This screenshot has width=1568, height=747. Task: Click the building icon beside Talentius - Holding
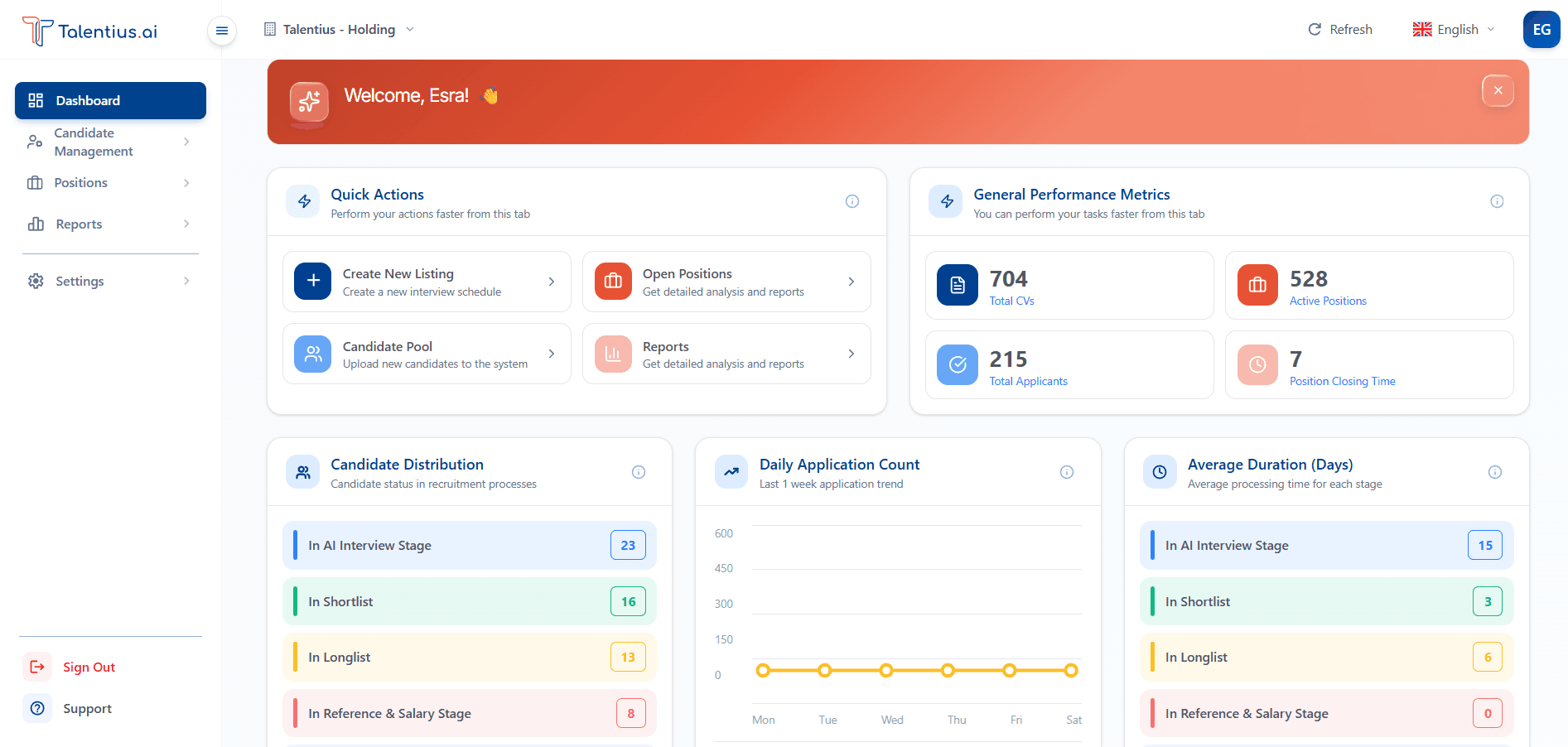(x=270, y=29)
